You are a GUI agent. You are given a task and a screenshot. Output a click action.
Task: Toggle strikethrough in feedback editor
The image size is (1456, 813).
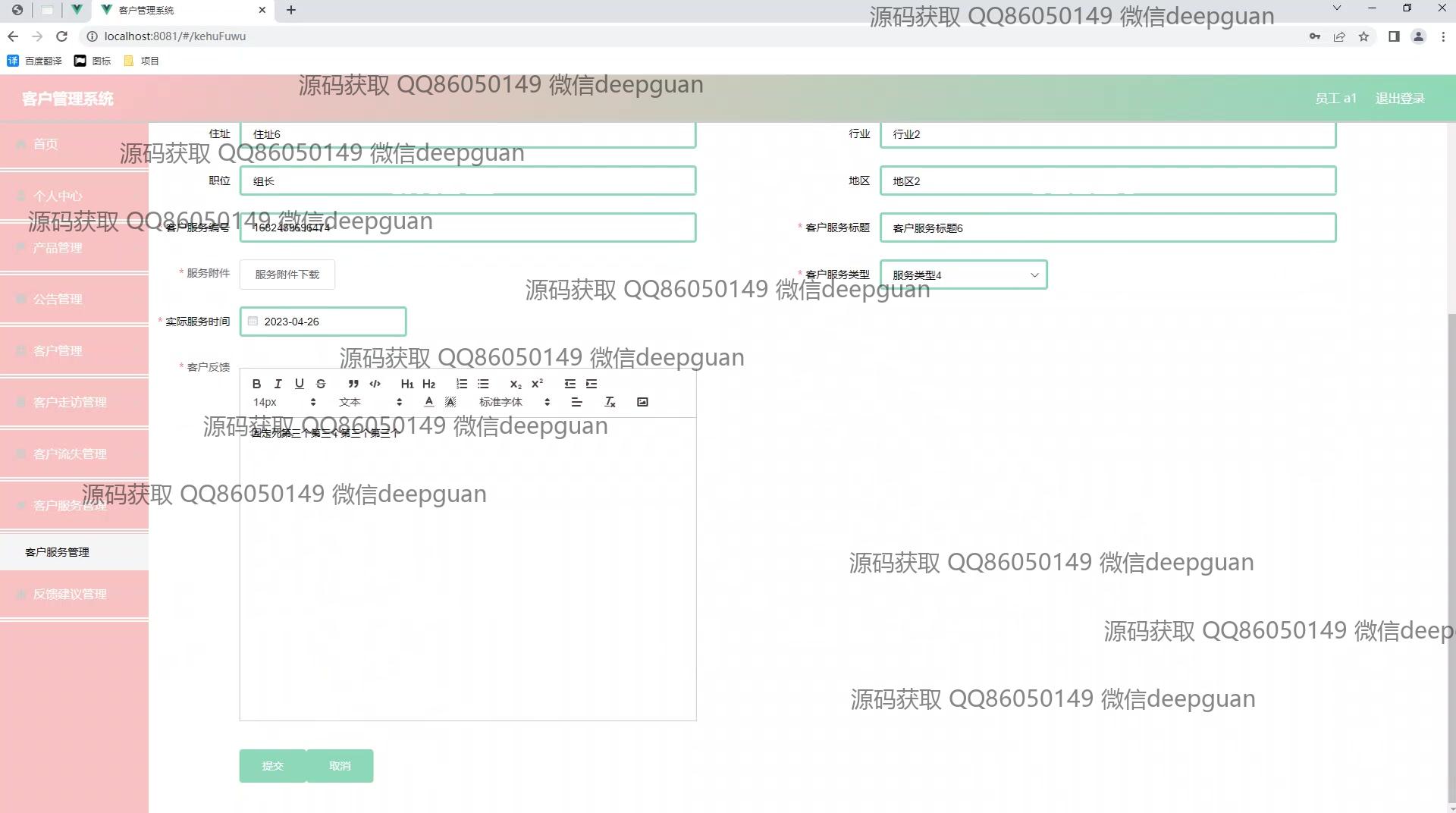click(321, 384)
